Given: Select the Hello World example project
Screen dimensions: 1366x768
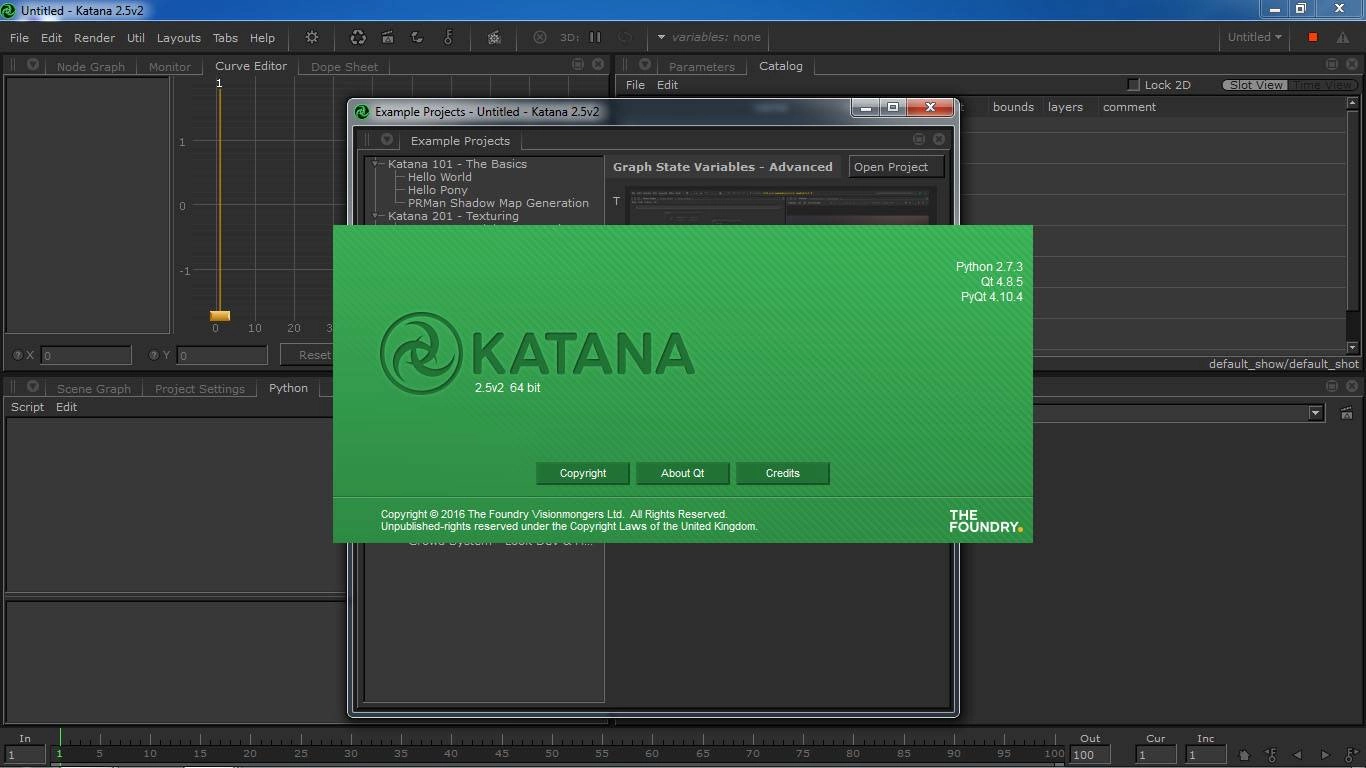Looking at the screenshot, I should point(440,177).
